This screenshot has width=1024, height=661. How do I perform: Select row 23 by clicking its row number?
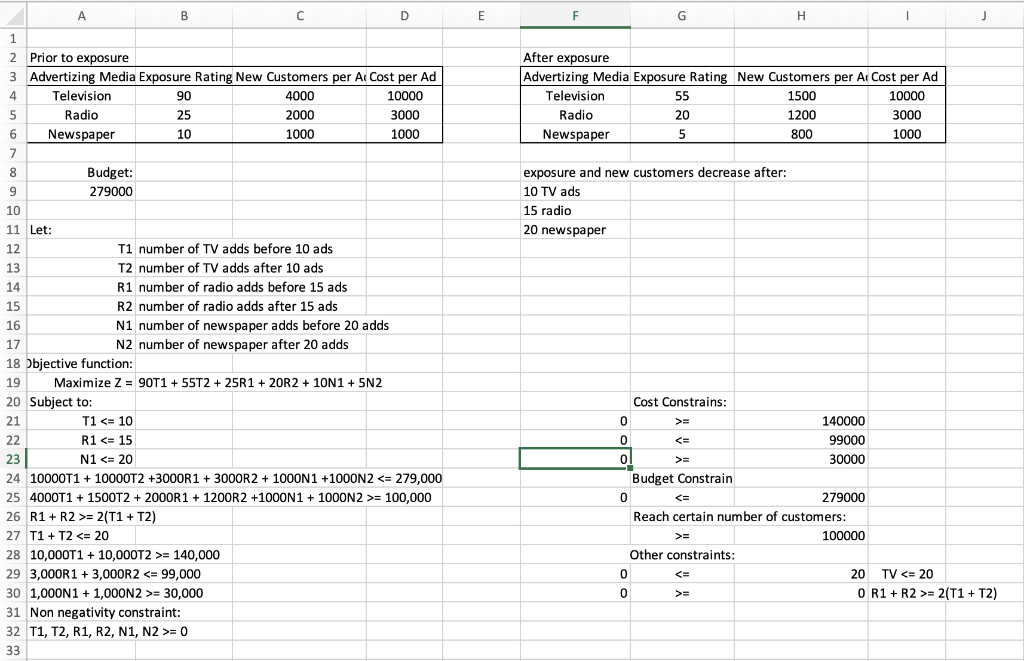coord(10,458)
